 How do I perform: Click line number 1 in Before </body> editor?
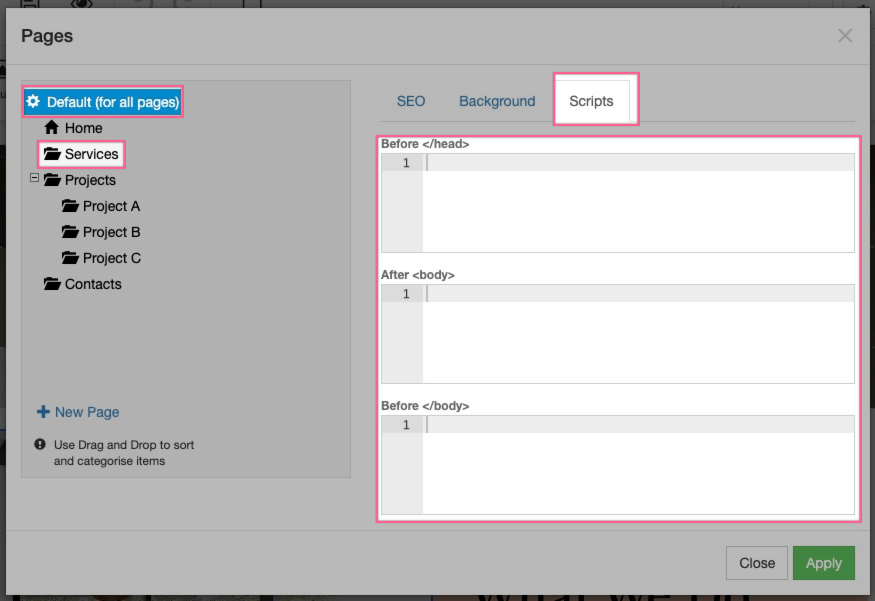tap(406, 425)
